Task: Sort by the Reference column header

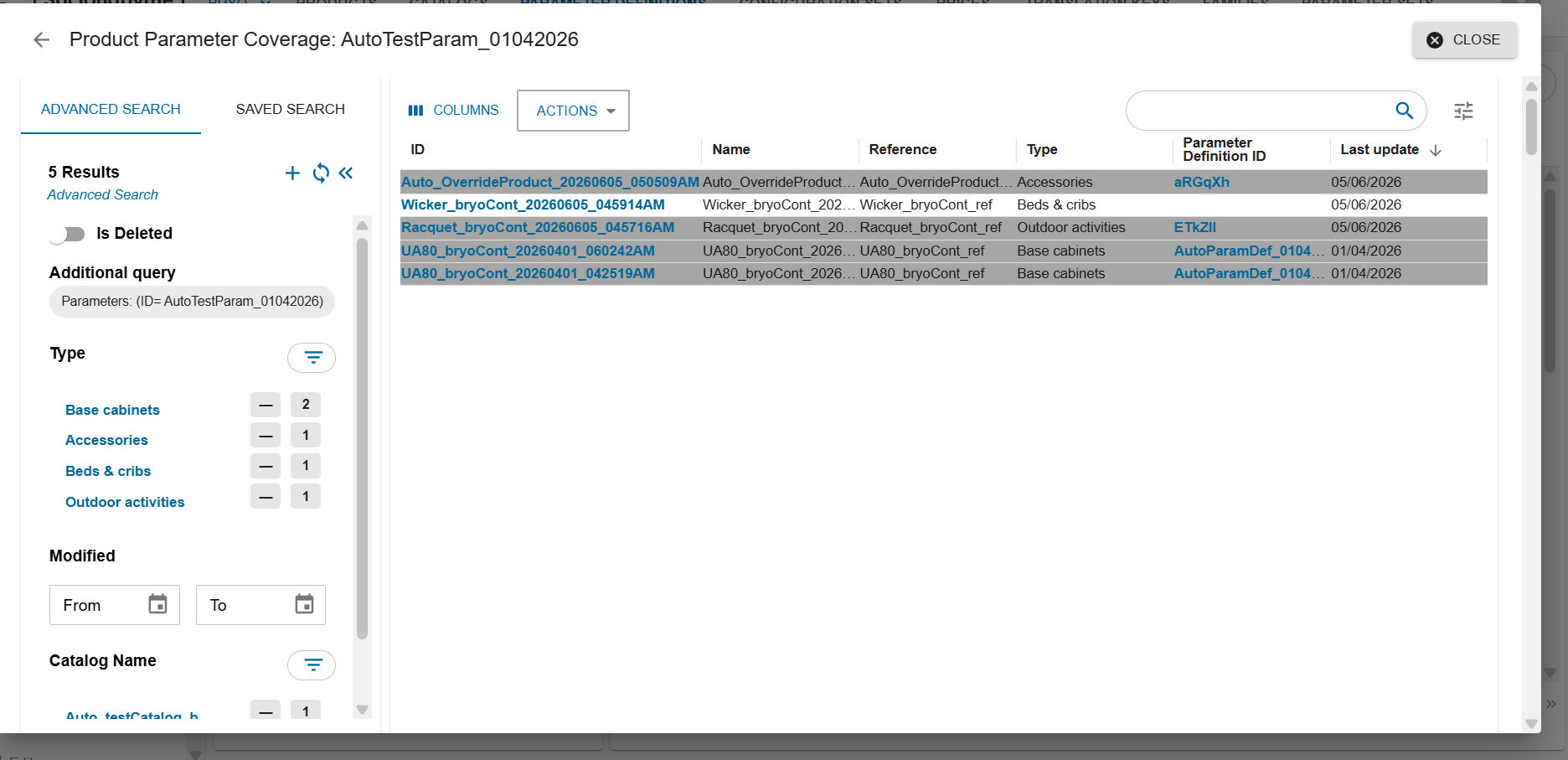Action: click(903, 149)
